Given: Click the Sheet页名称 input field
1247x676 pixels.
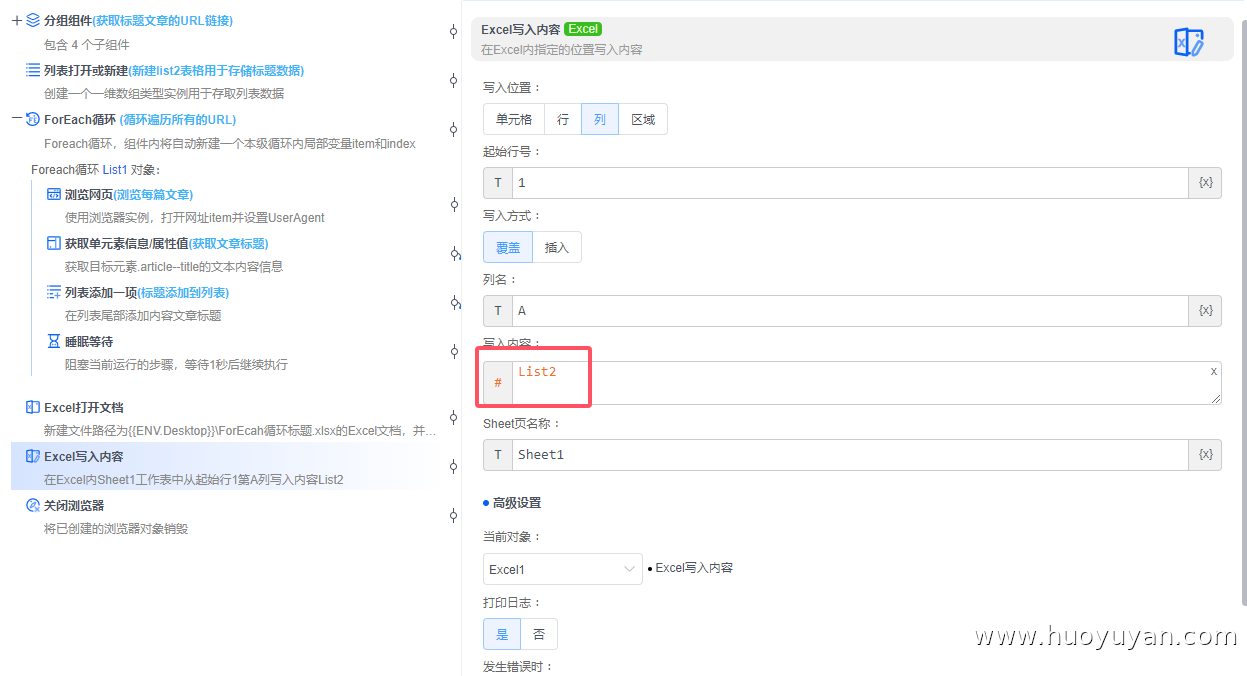Looking at the screenshot, I should pyautogui.click(x=850, y=455).
